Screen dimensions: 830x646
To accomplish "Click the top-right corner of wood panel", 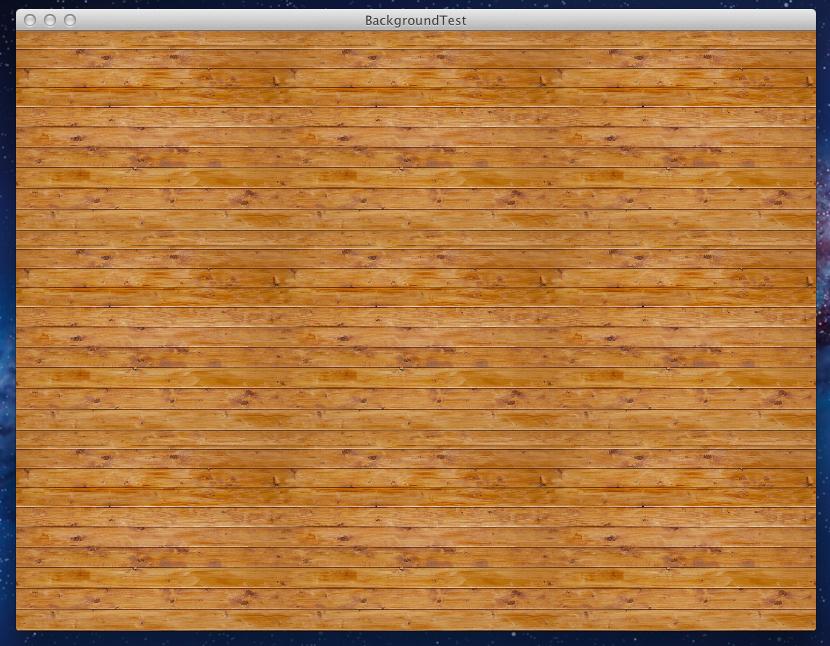I will 812,34.
